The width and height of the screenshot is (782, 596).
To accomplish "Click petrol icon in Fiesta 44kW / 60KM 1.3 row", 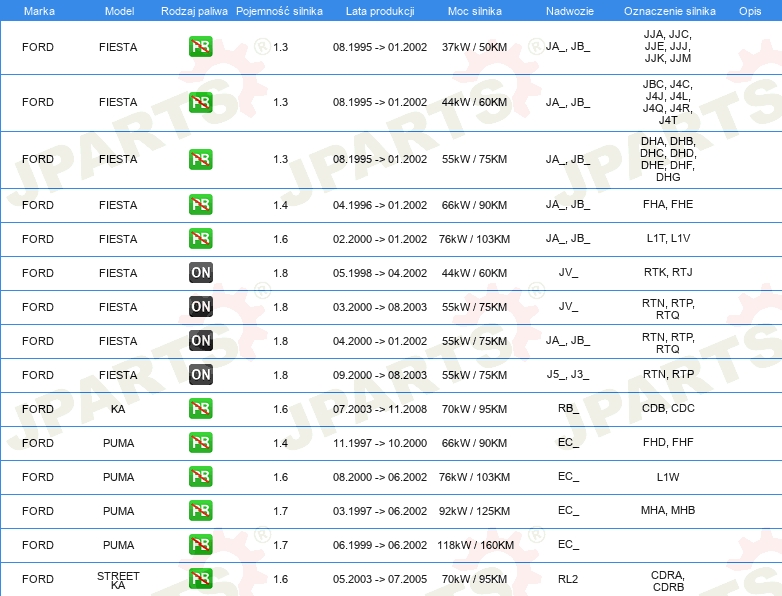I will click(x=200, y=102).
